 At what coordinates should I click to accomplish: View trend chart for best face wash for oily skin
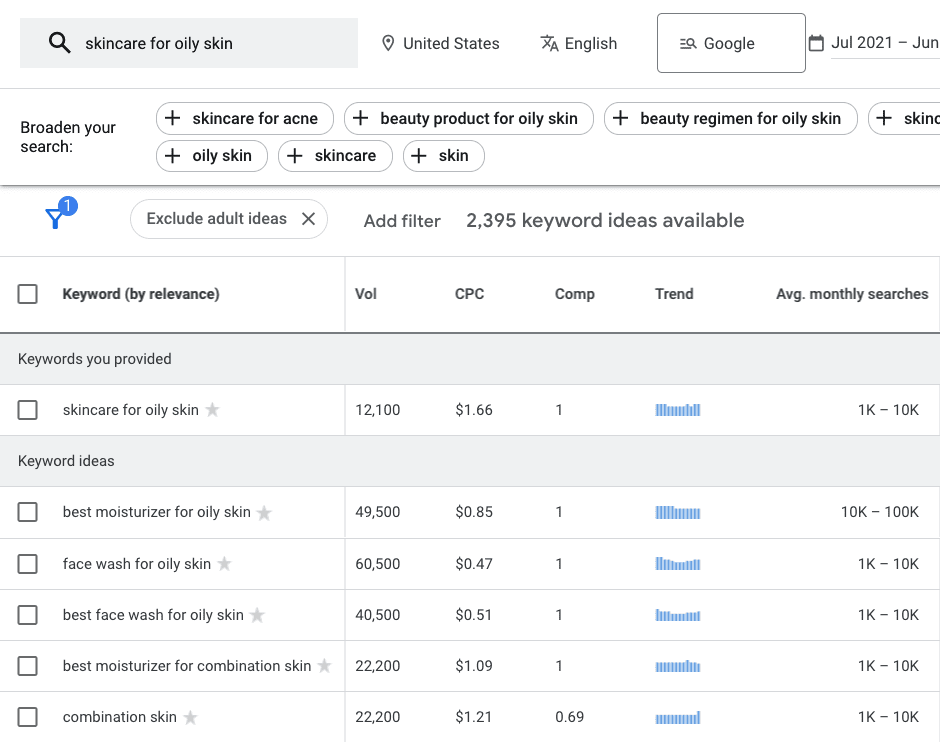677,615
